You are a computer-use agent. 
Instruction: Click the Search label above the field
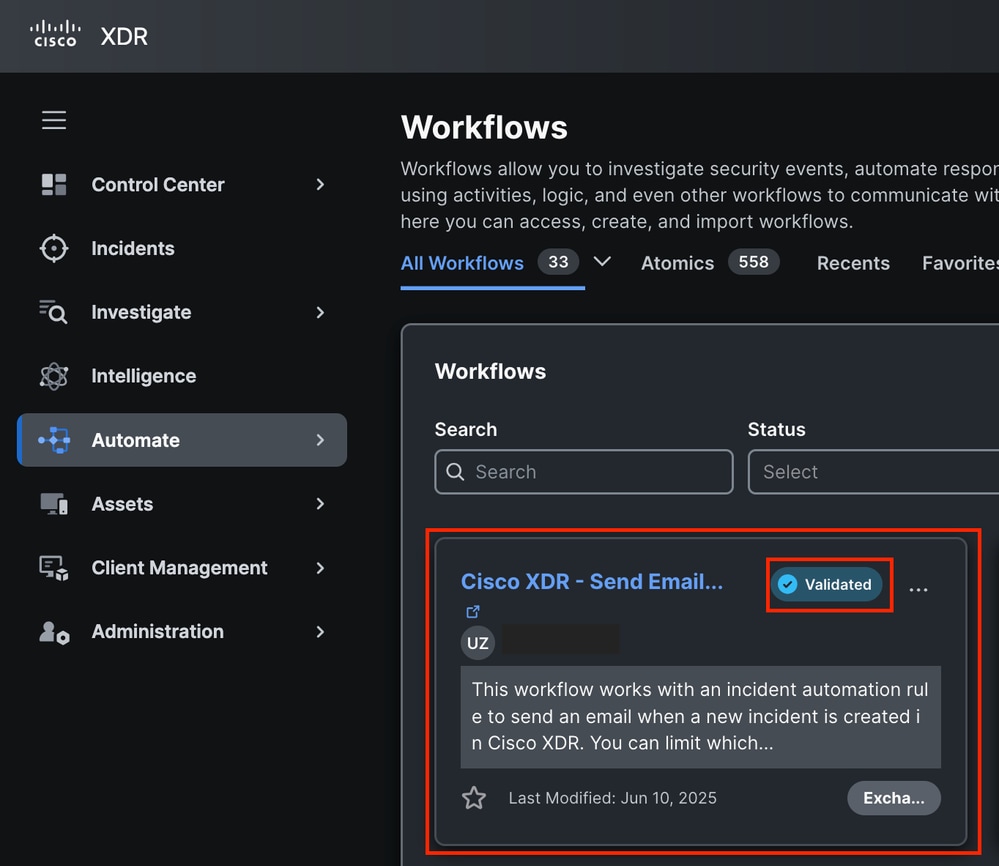(466, 429)
